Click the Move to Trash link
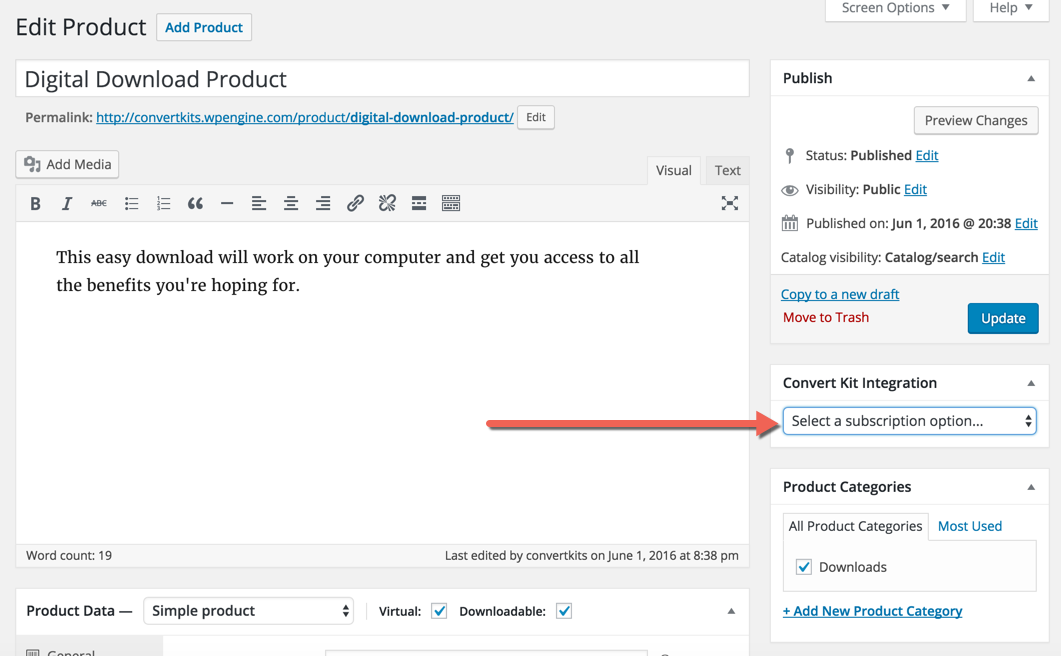 click(x=826, y=317)
